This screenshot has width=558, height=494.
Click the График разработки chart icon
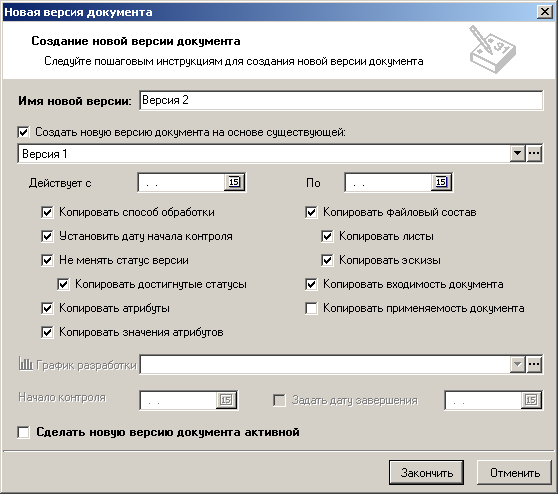(25, 364)
